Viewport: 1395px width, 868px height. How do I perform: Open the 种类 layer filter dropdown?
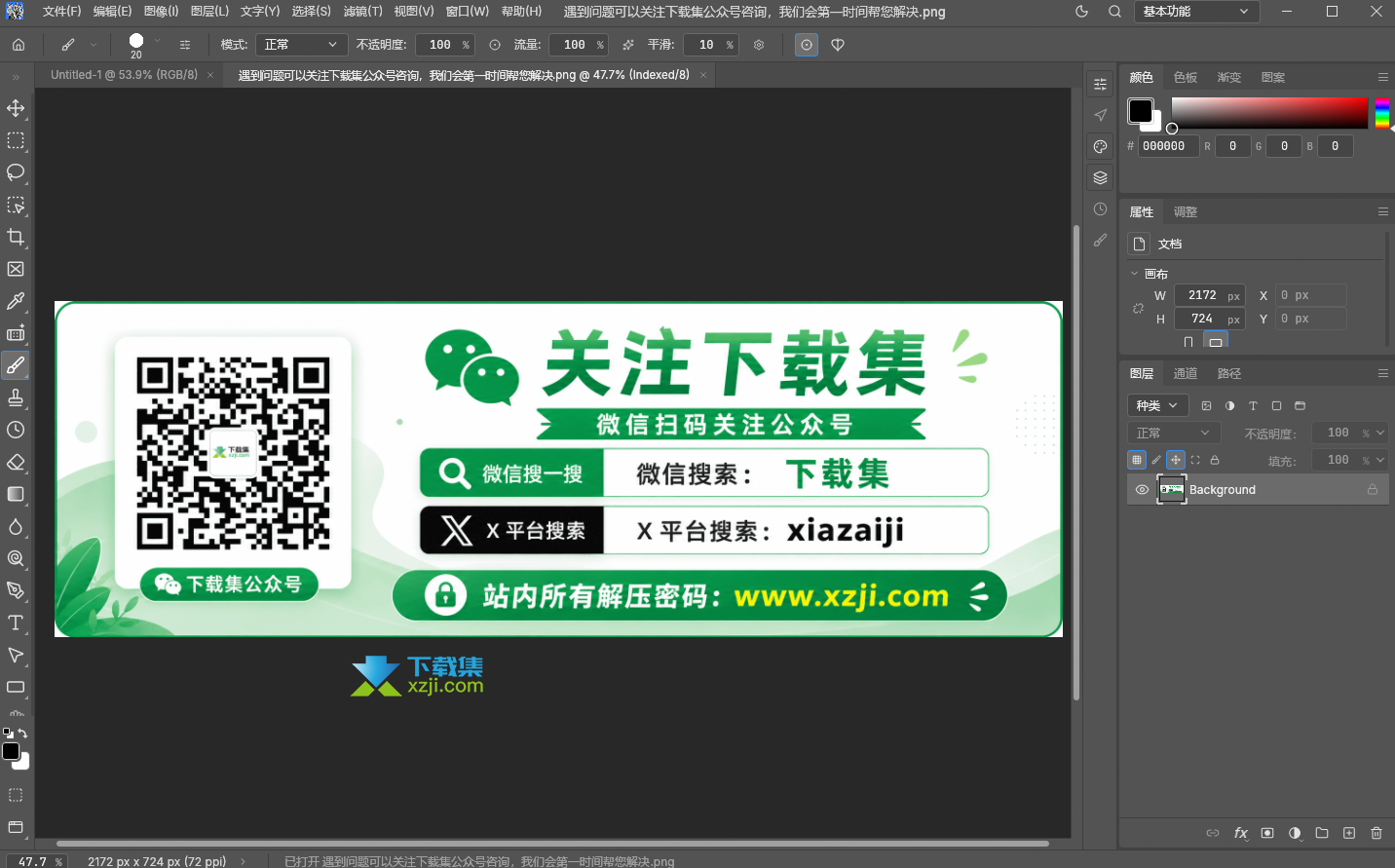click(x=1157, y=405)
